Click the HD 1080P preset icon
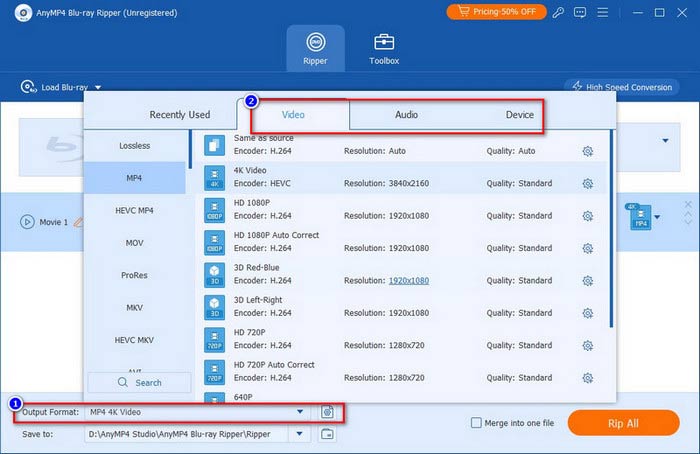This screenshot has width=700, height=454. click(x=214, y=210)
